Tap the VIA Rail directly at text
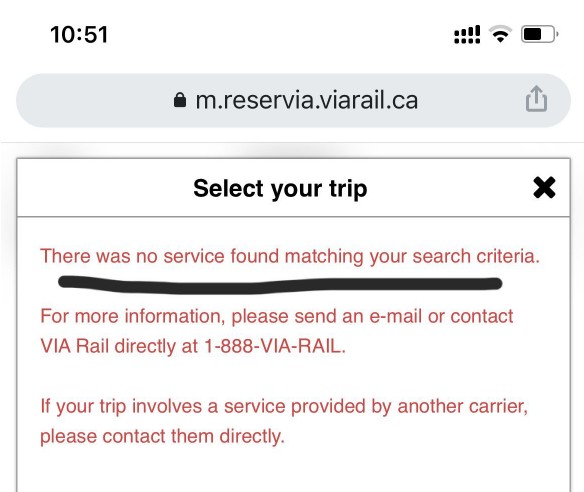The image size is (584, 492). [119, 346]
